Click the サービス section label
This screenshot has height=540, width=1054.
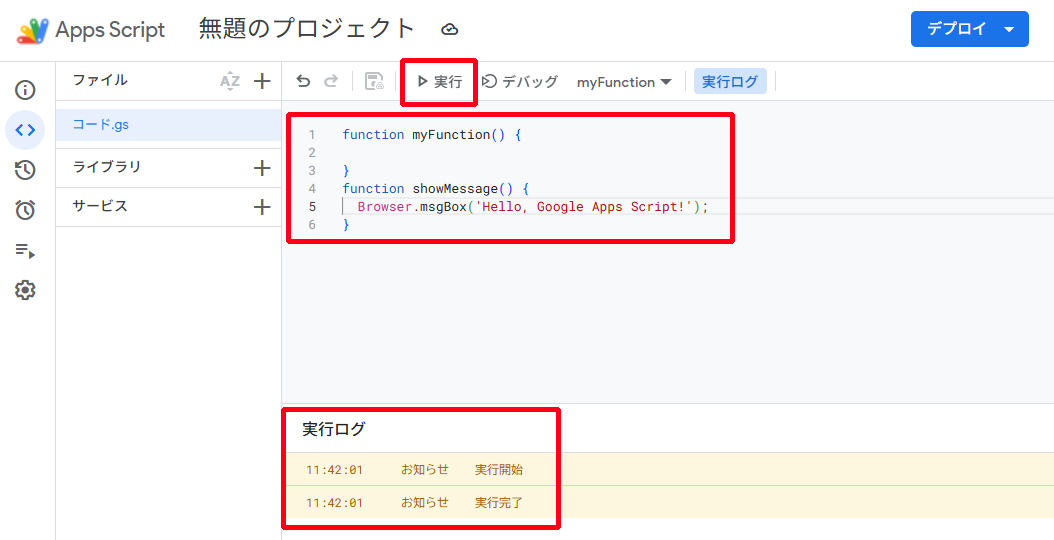click(99, 206)
